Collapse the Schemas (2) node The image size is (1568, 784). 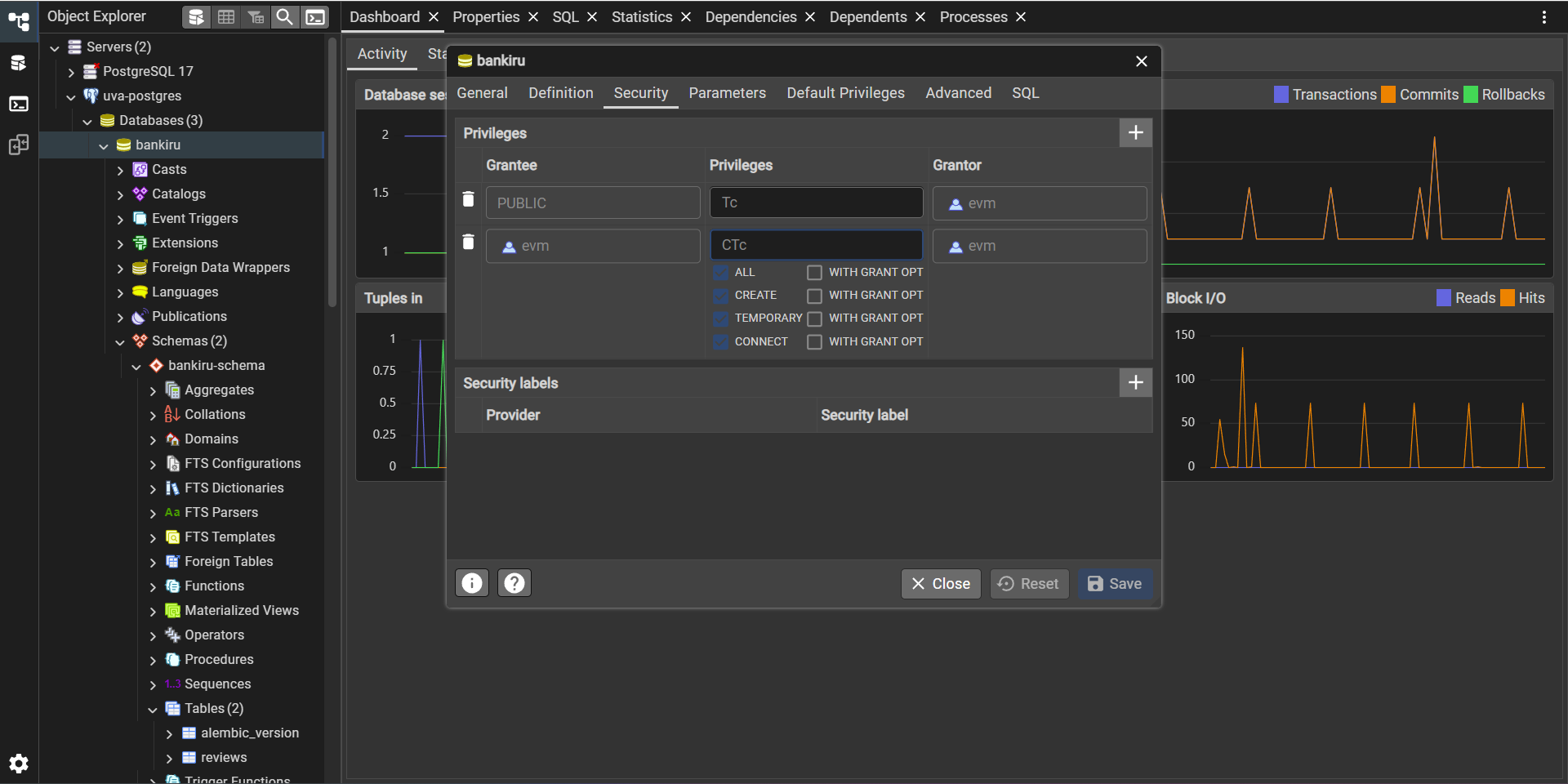(x=120, y=341)
